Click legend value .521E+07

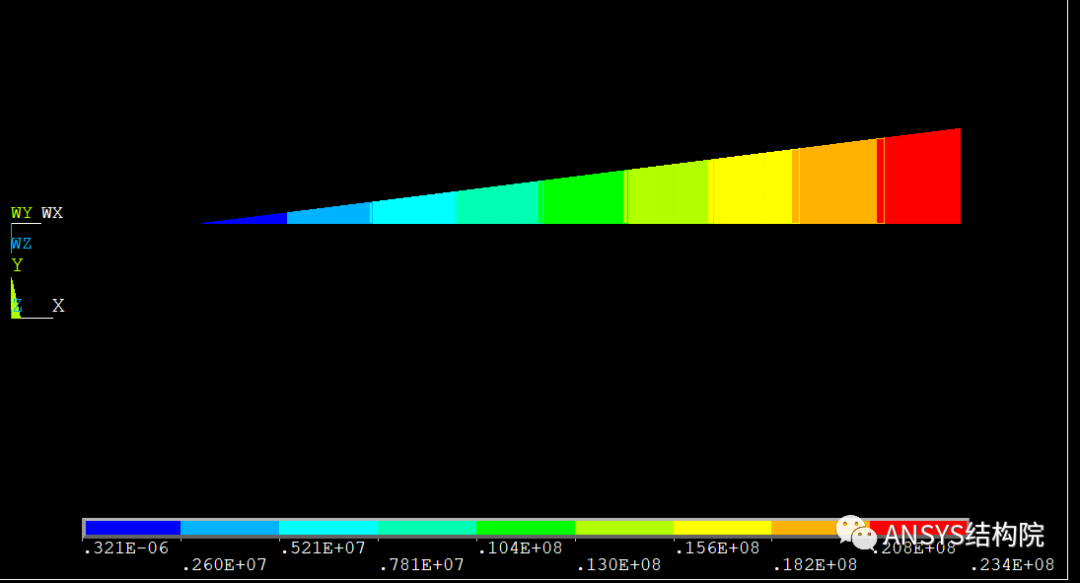pos(322,548)
